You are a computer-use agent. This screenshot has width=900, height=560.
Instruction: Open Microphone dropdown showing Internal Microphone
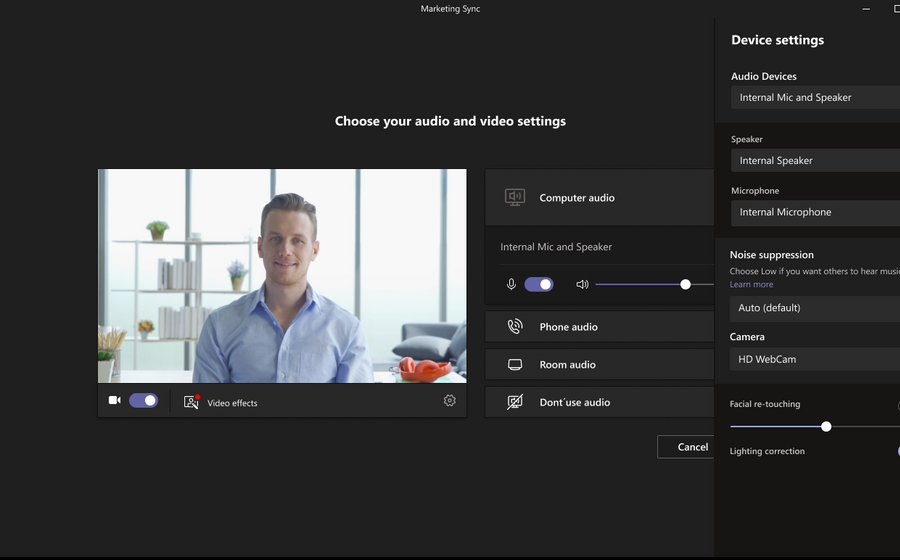tap(815, 212)
